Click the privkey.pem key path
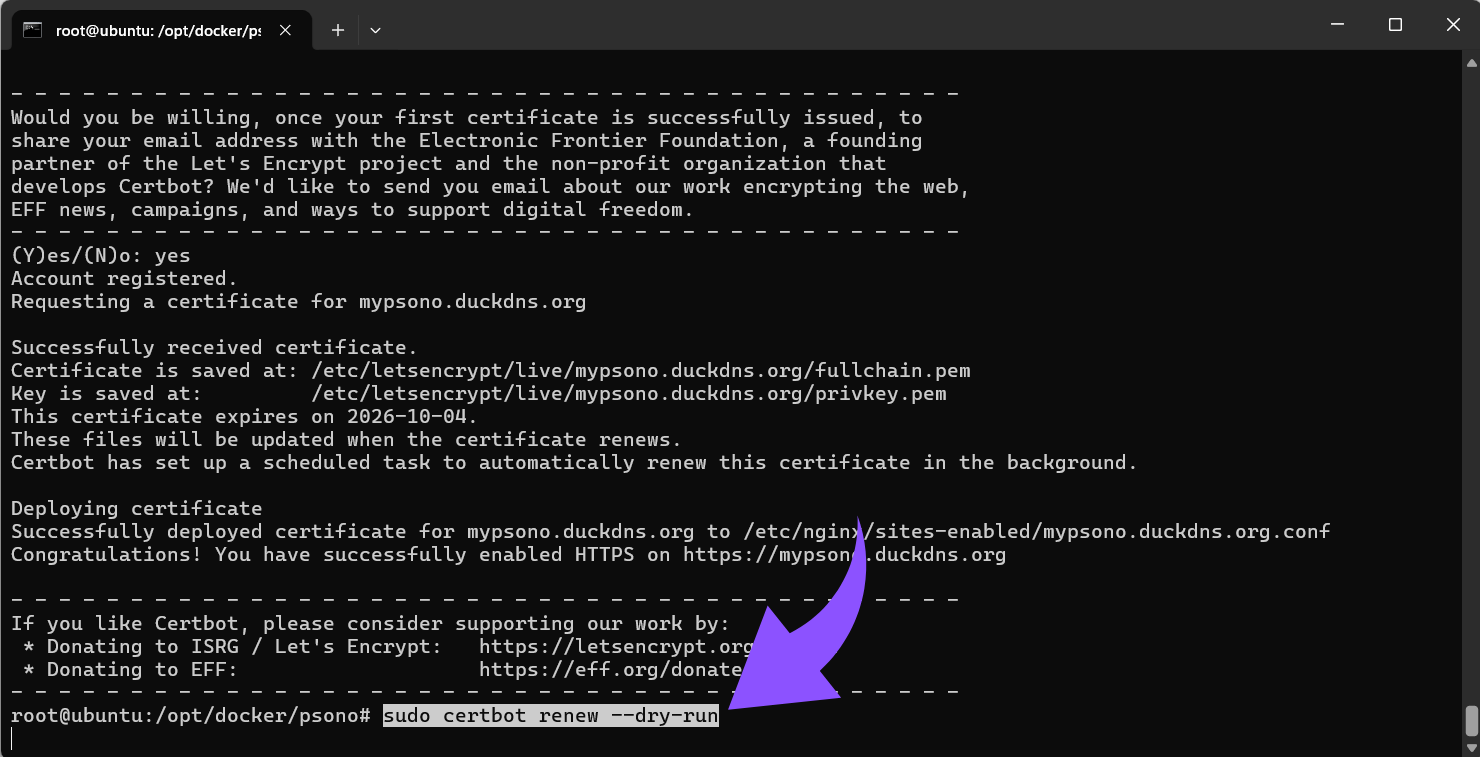 [x=629, y=394]
